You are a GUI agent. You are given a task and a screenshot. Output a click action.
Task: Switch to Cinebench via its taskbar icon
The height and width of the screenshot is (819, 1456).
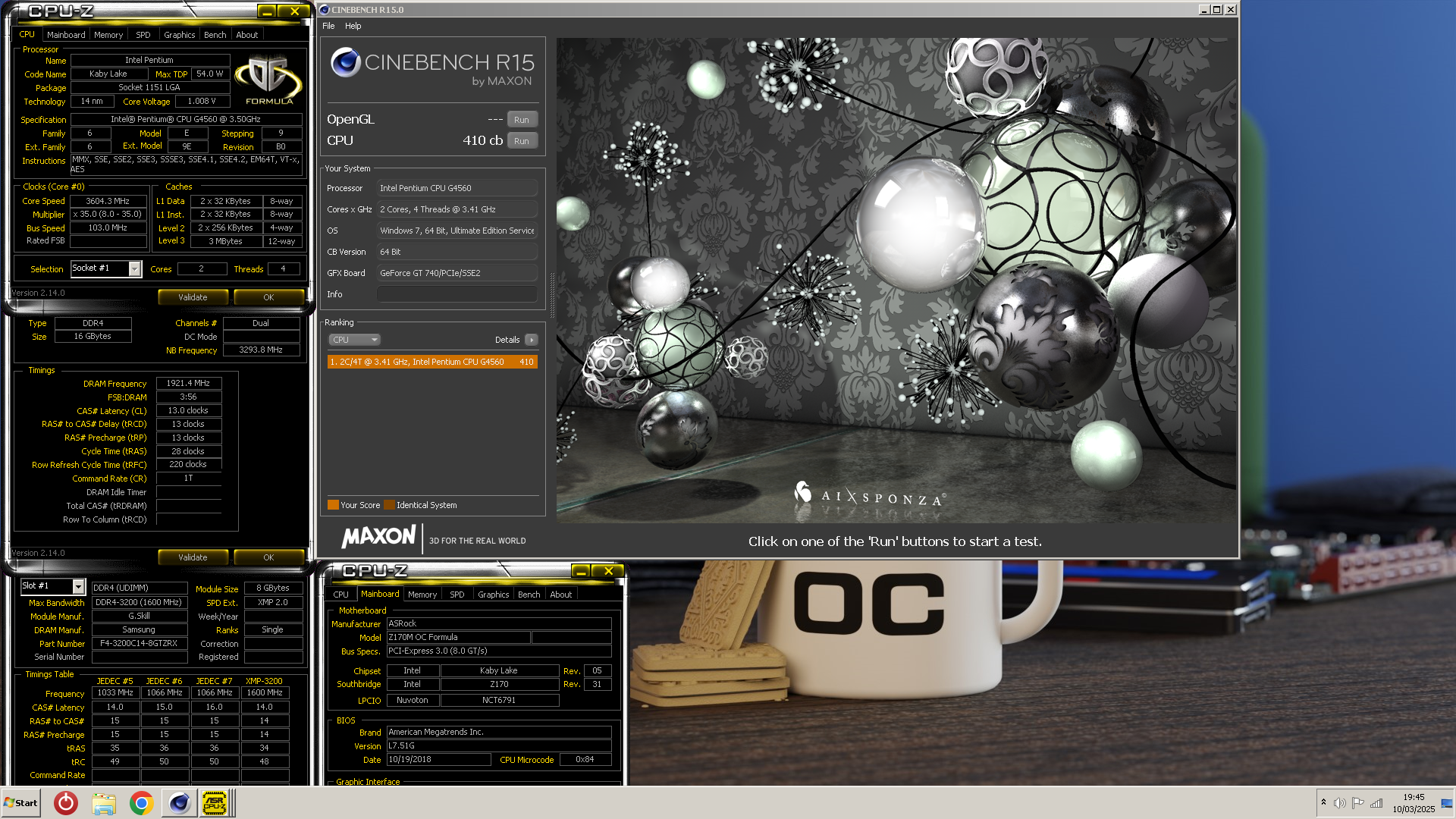179,803
